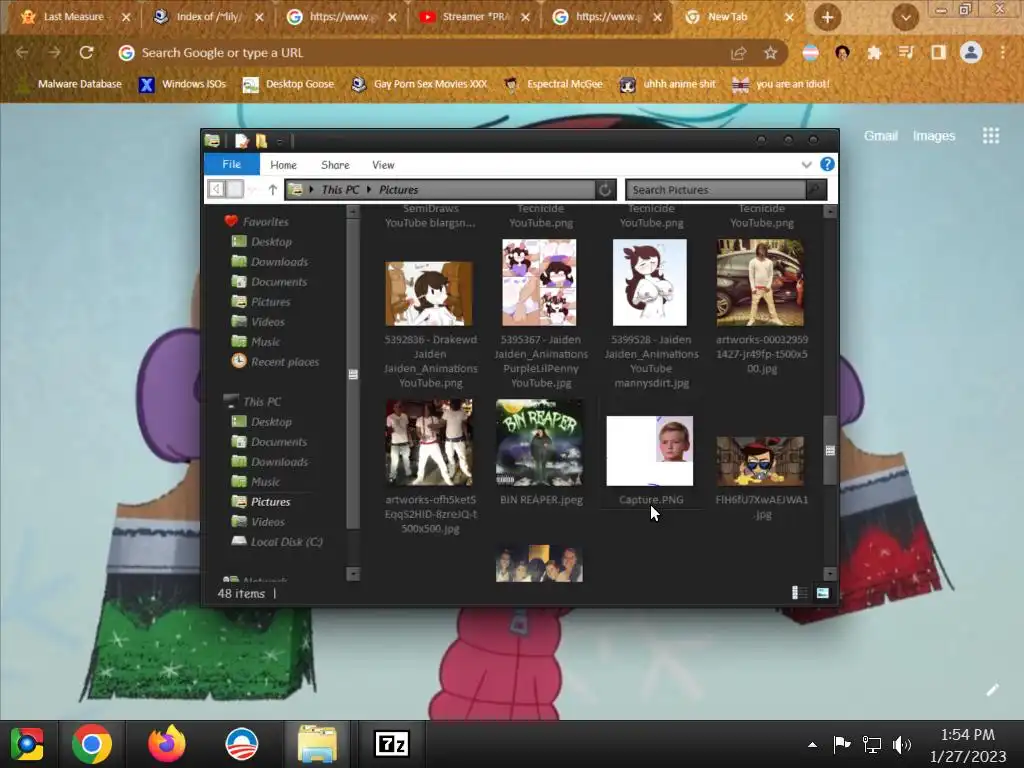Go back in the Explorer window
This screenshot has height=768, width=1024.
tap(216, 189)
